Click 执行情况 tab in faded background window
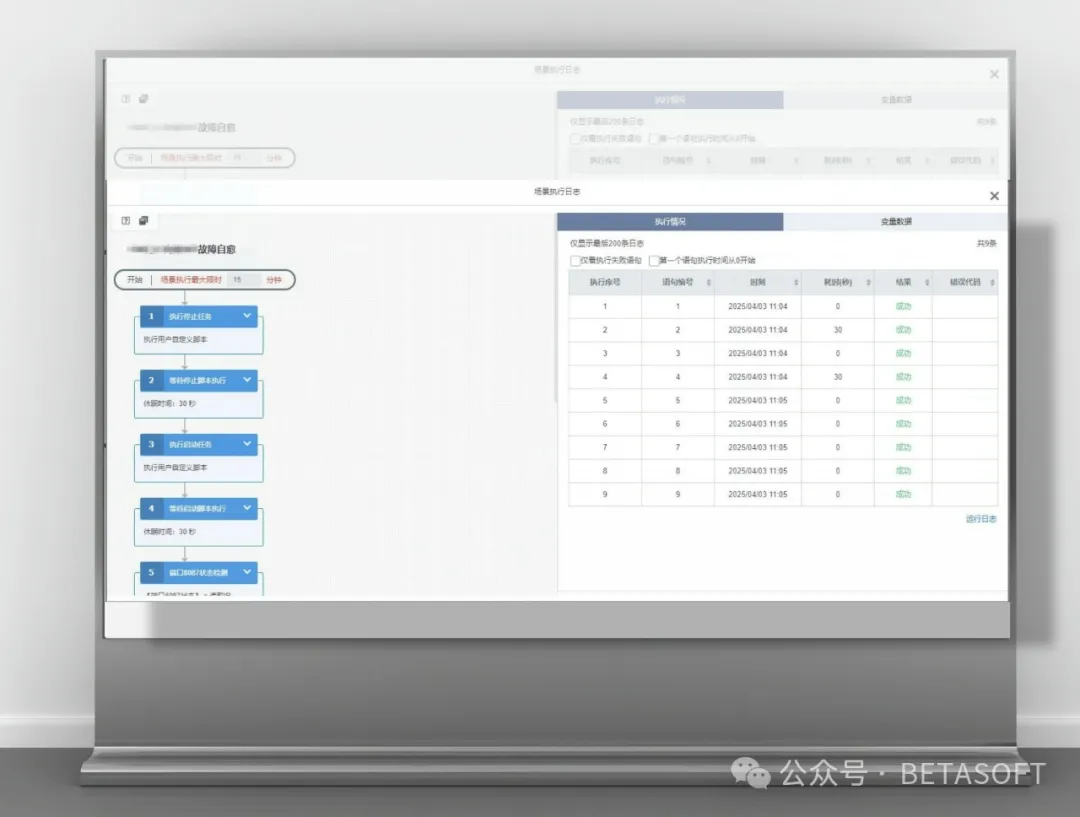 pyautogui.click(x=670, y=100)
